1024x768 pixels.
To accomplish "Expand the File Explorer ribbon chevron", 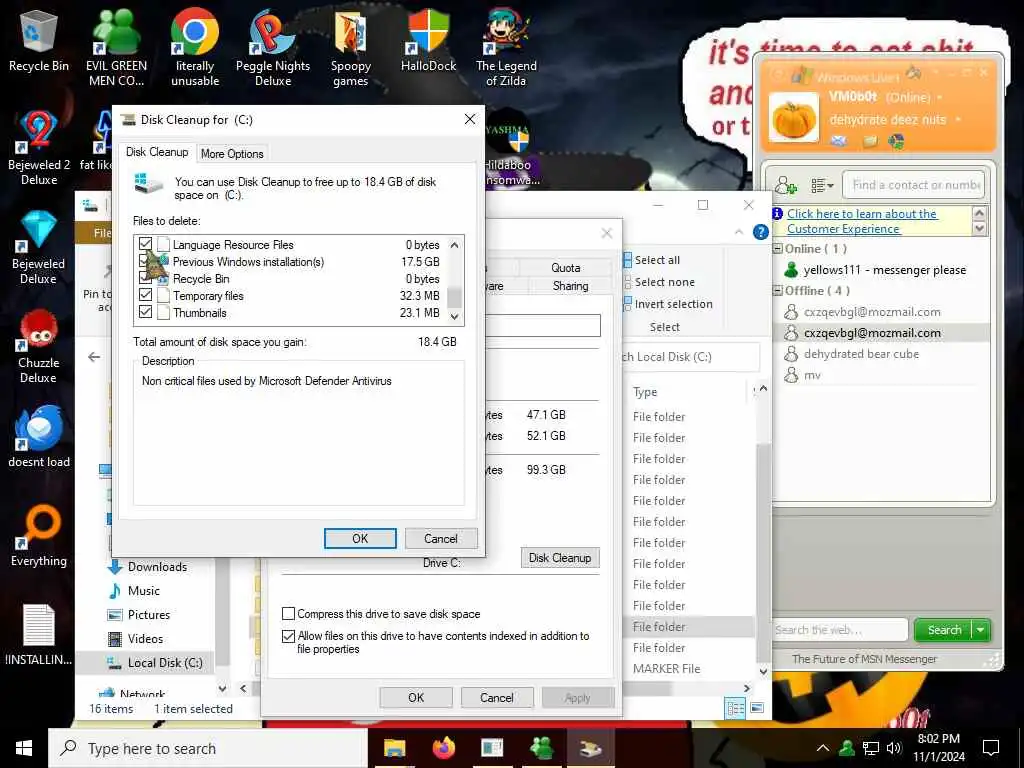I will (739, 232).
